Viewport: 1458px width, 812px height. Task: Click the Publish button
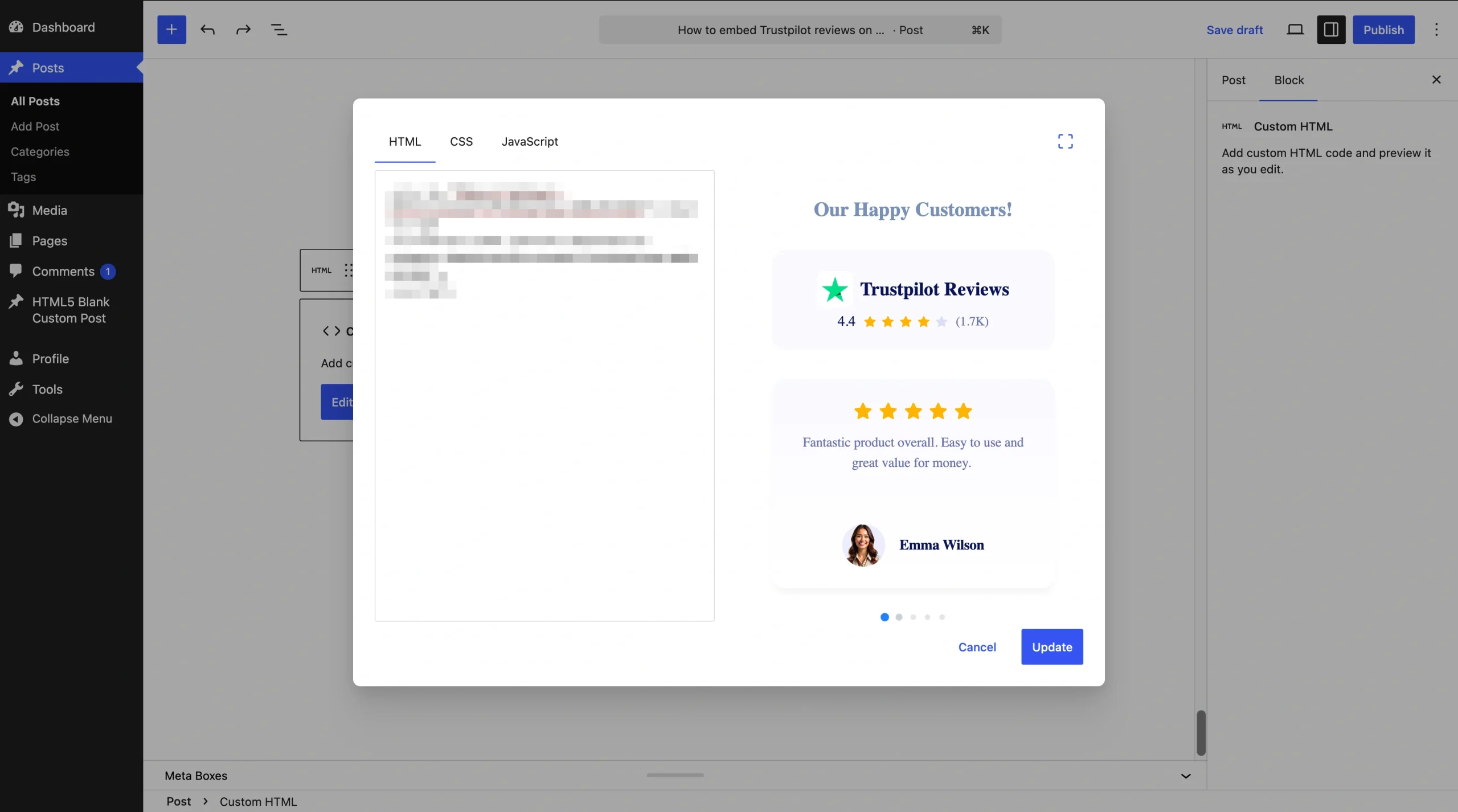pos(1384,30)
